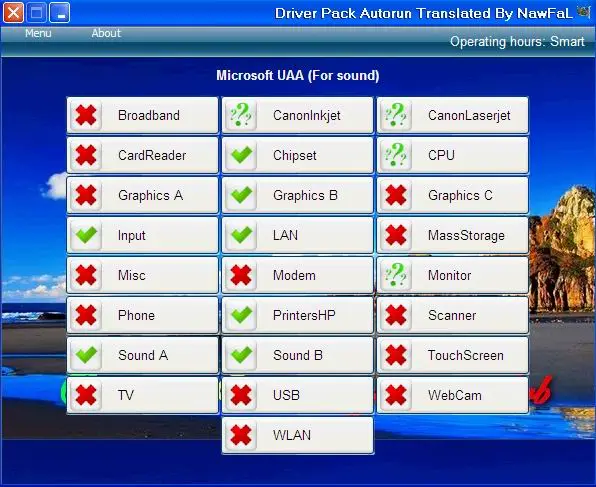Choose the Graphics B driver button
The image size is (596, 487).
[298, 195]
